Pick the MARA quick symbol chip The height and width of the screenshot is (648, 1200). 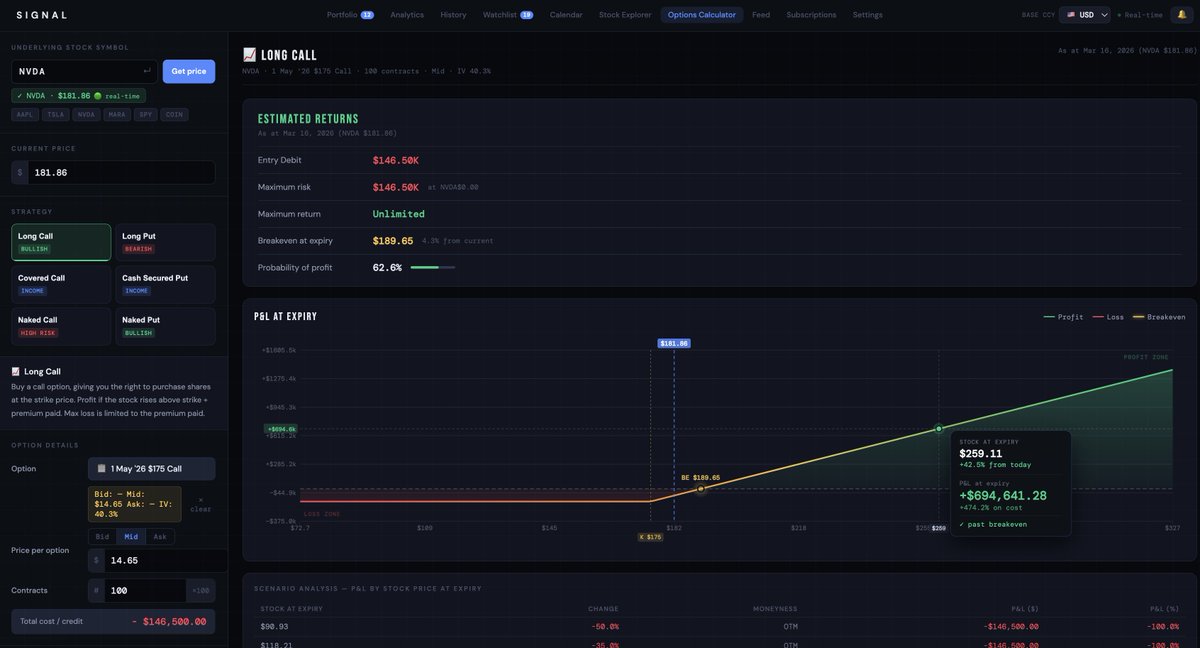point(117,115)
